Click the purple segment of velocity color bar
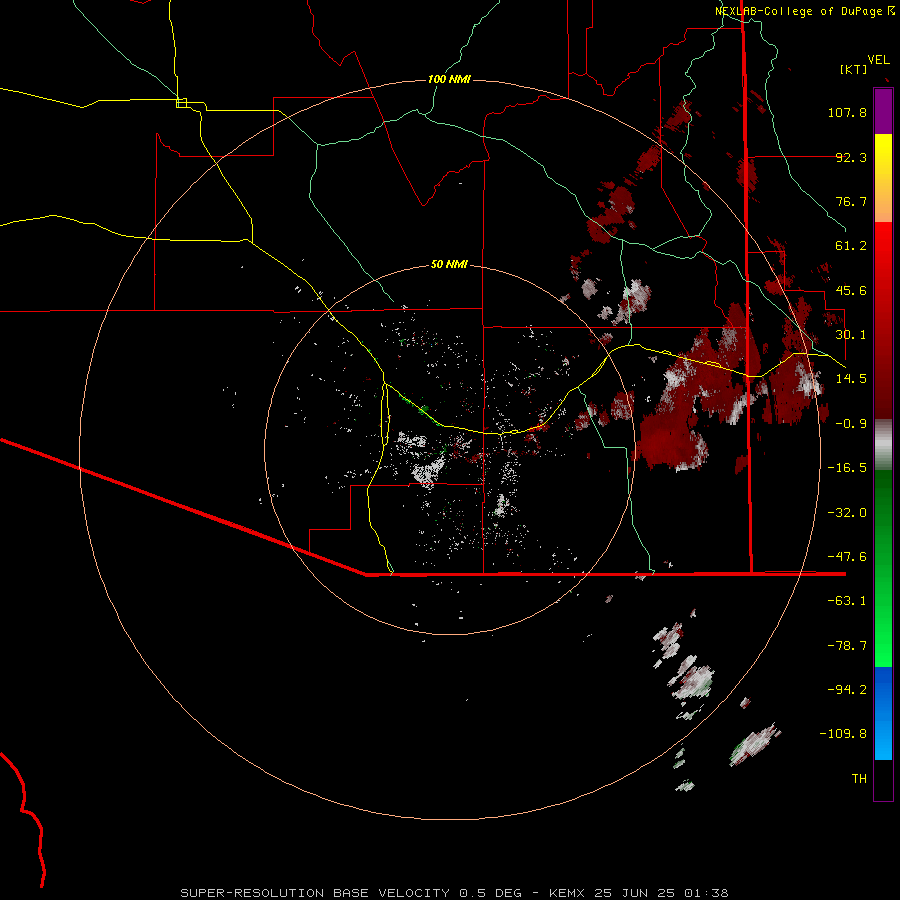The height and width of the screenshot is (900, 900). point(883,112)
